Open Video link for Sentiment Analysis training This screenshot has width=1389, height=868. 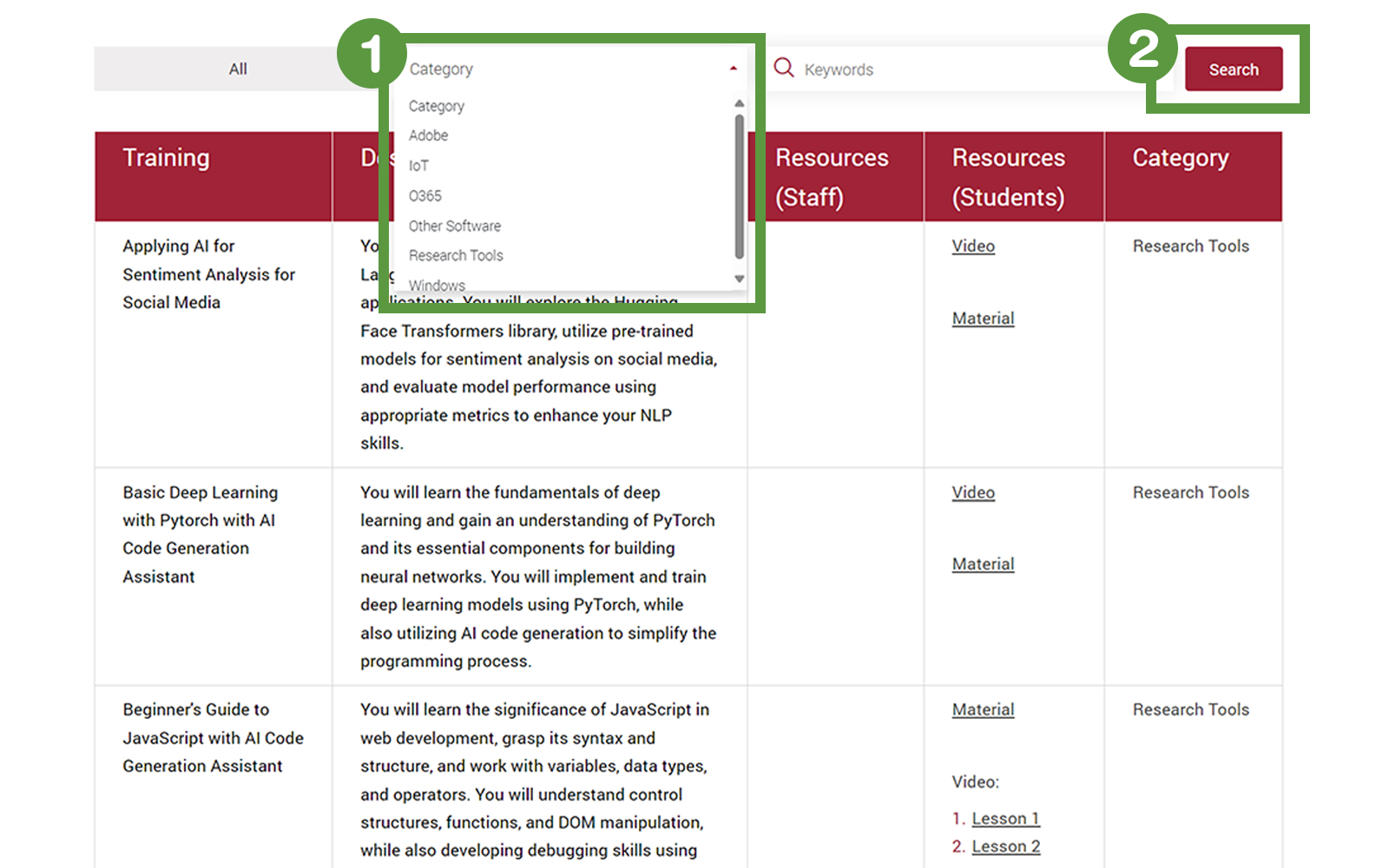pyautogui.click(x=973, y=247)
